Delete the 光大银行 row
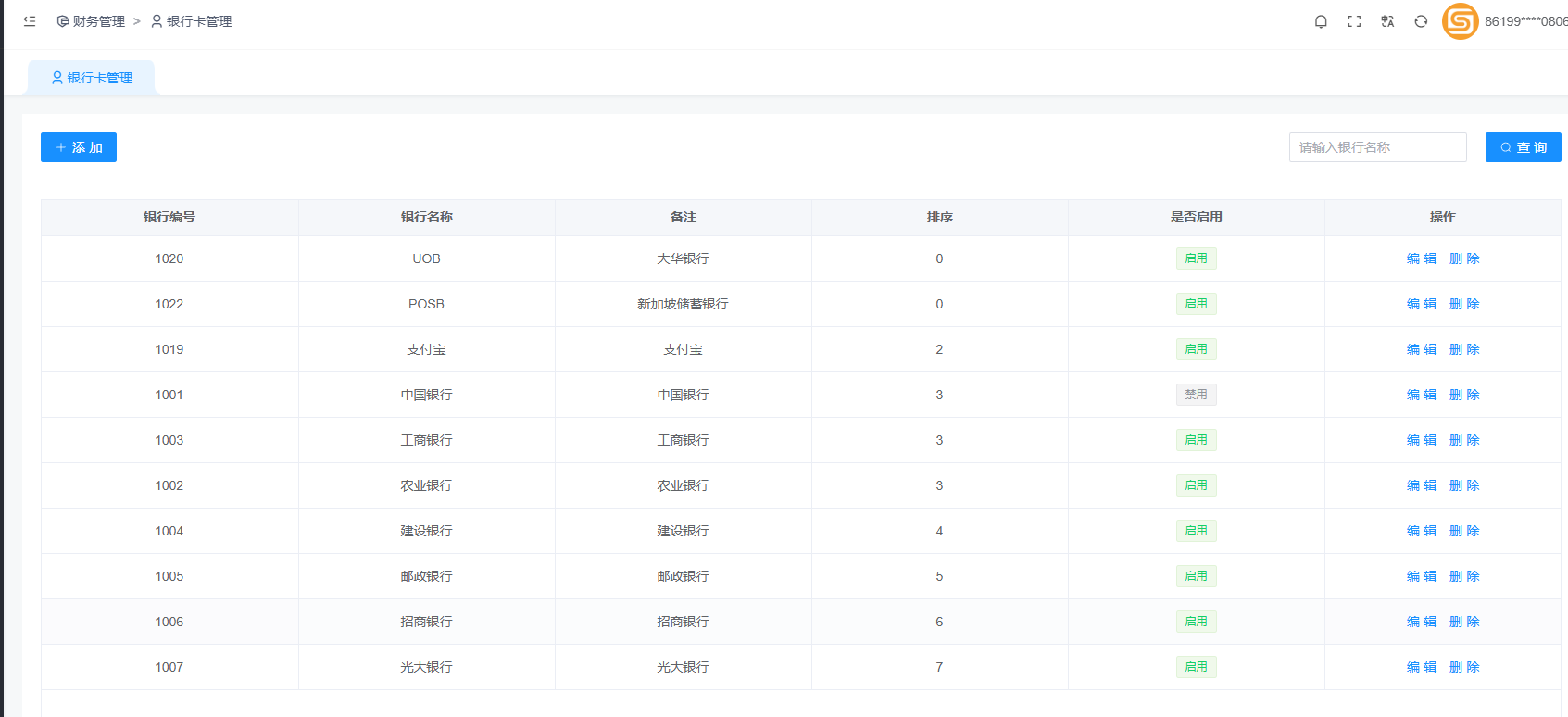Screen dimensions: 1568x717 click(1464, 667)
